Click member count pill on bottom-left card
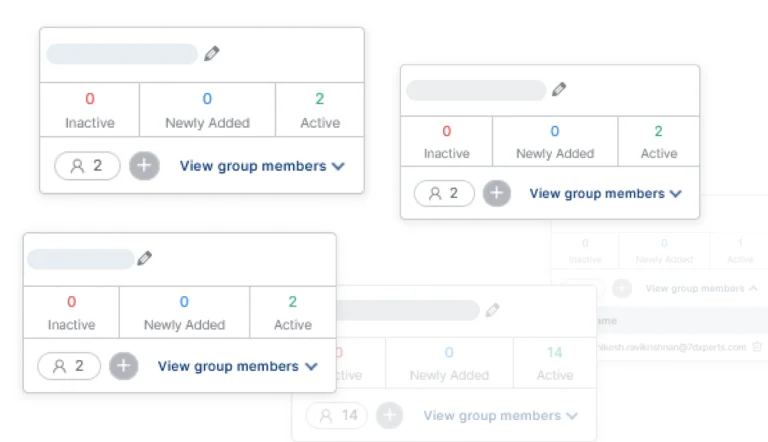Screen dimensions: 768x442 (x=69, y=366)
